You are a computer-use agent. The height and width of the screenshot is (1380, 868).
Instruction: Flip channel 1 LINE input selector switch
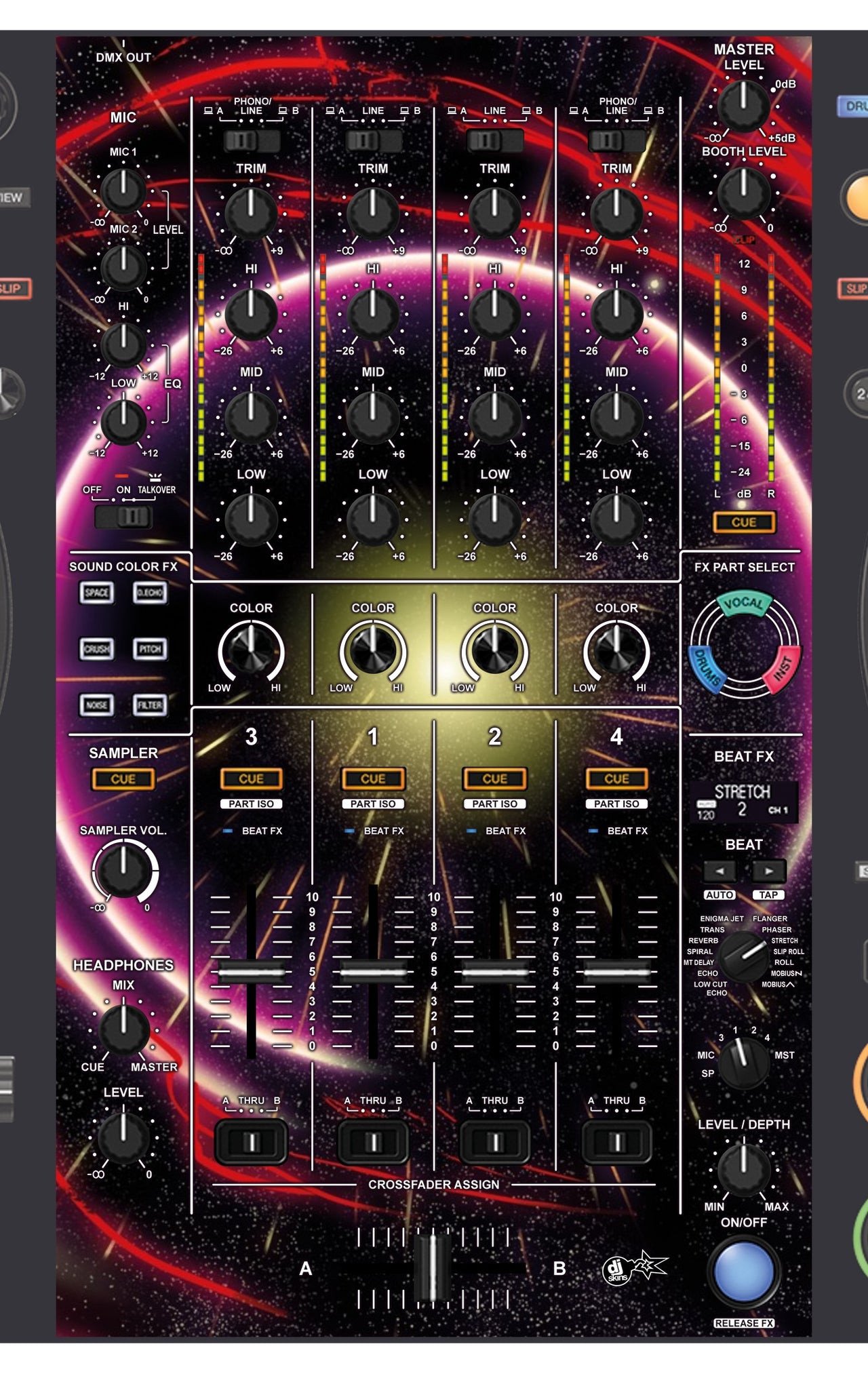(x=373, y=141)
